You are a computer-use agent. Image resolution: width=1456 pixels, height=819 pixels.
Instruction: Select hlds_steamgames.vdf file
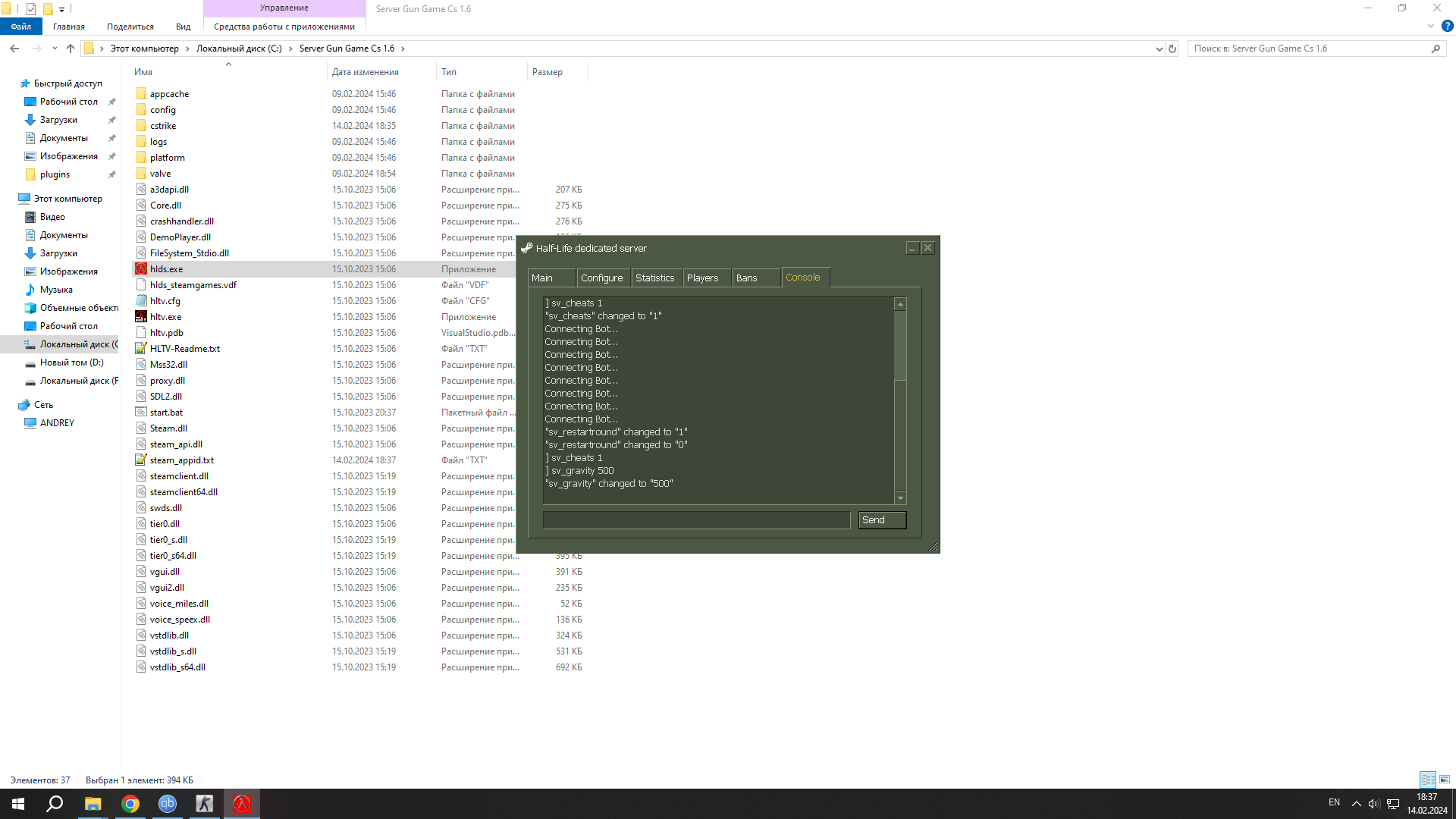click(x=193, y=284)
